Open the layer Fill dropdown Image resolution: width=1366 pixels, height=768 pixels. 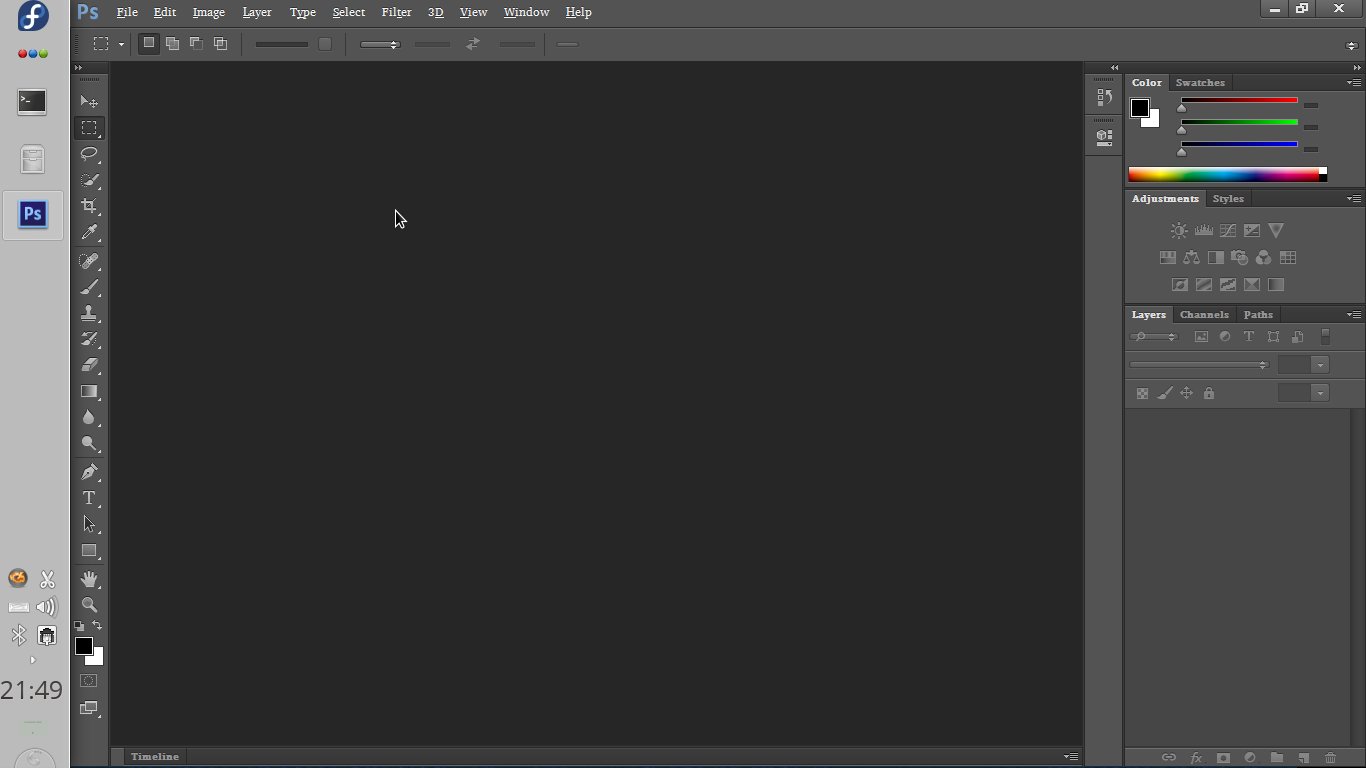pos(1320,393)
